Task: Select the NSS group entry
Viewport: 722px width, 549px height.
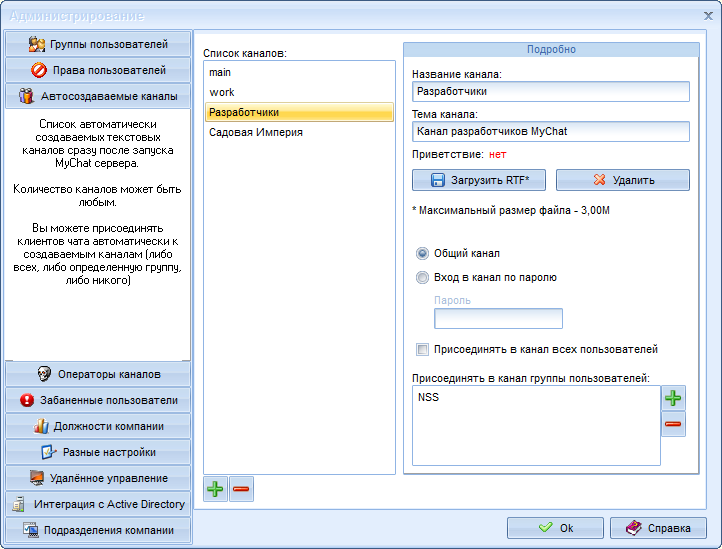Action: coord(429,397)
